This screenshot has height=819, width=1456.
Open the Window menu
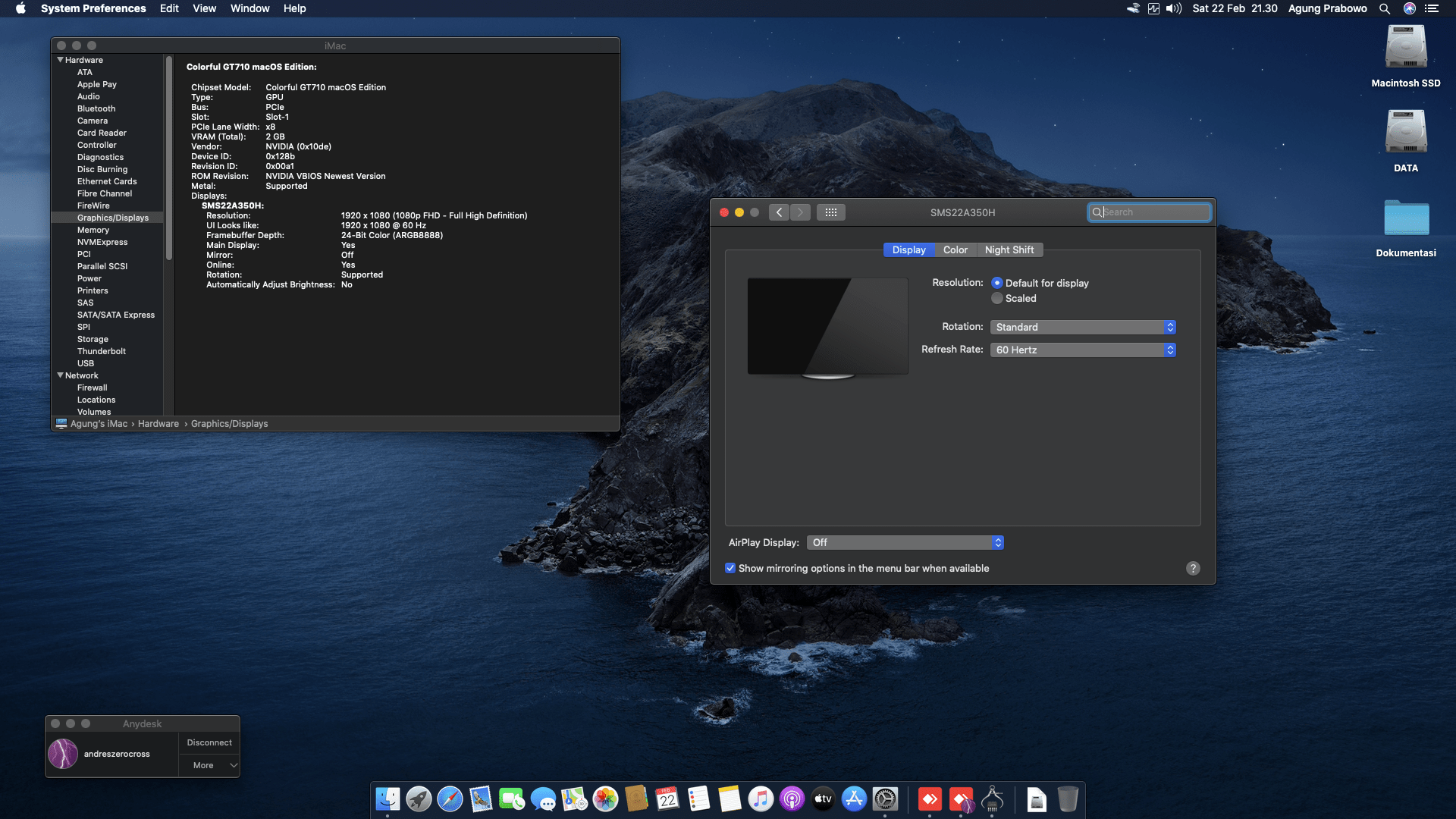(x=249, y=8)
